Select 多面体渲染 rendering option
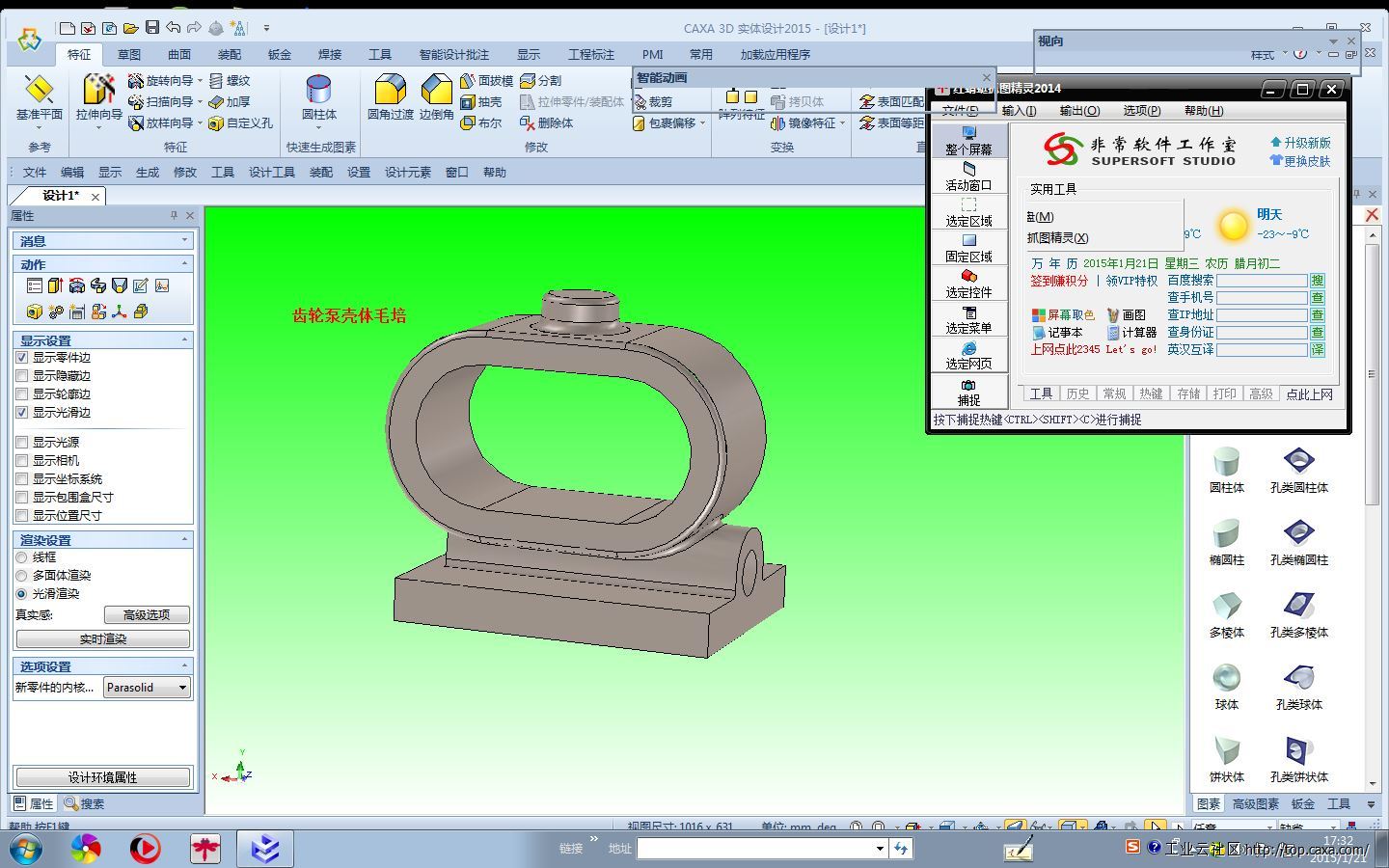 click(21, 576)
